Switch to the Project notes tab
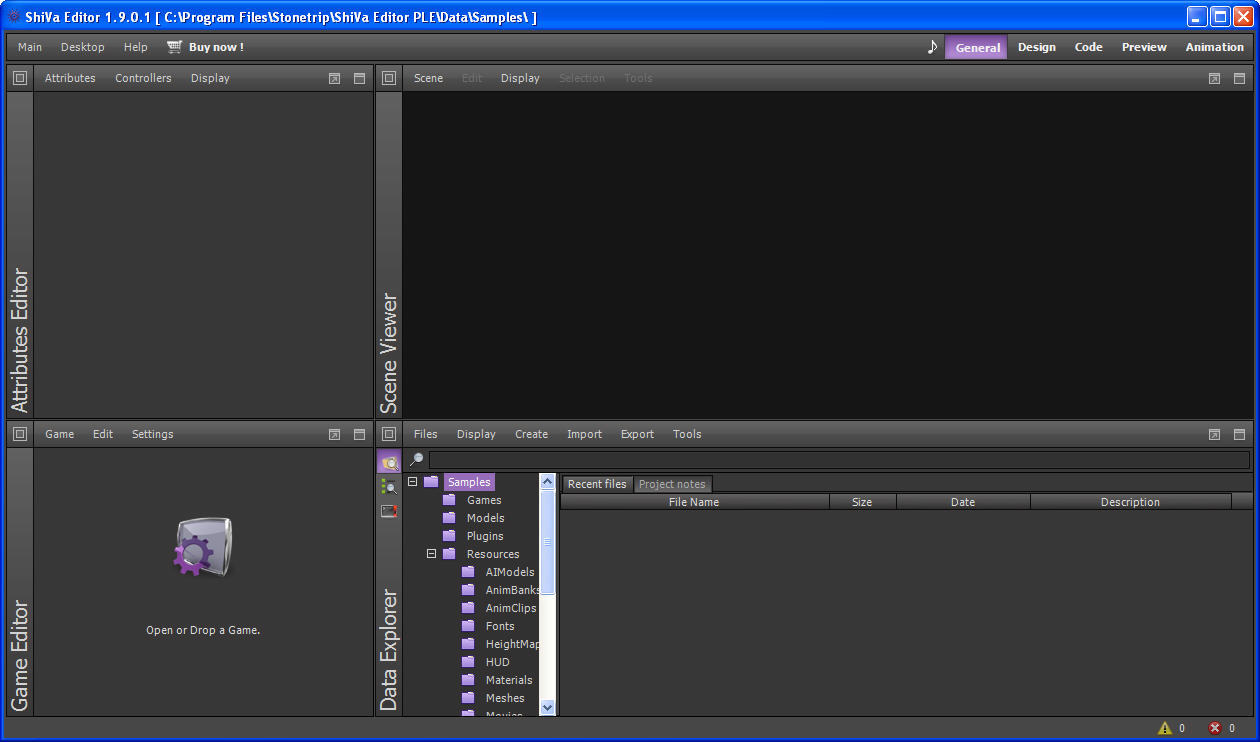 coord(672,483)
